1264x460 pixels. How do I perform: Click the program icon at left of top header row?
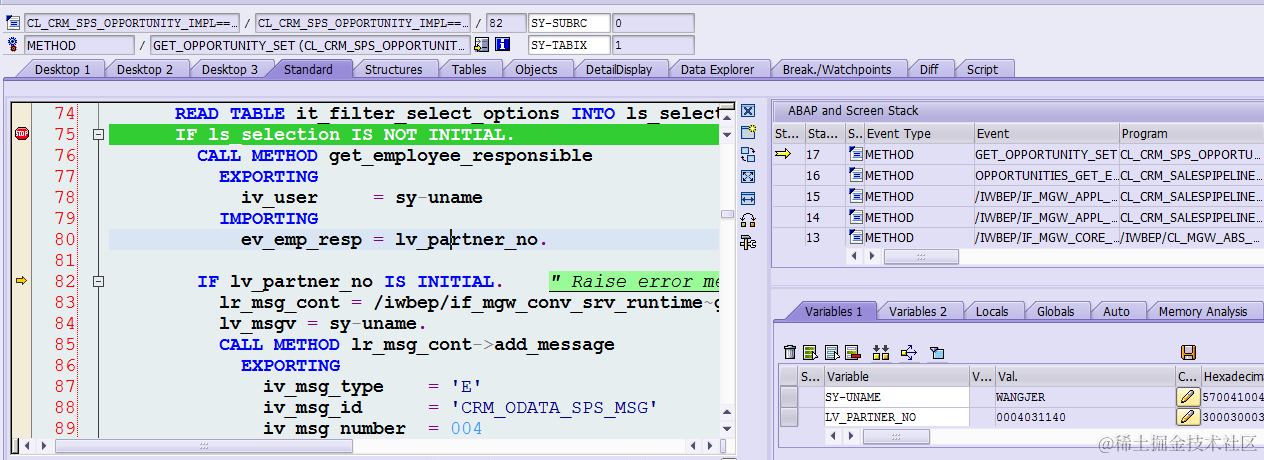click(x=13, y=23)
